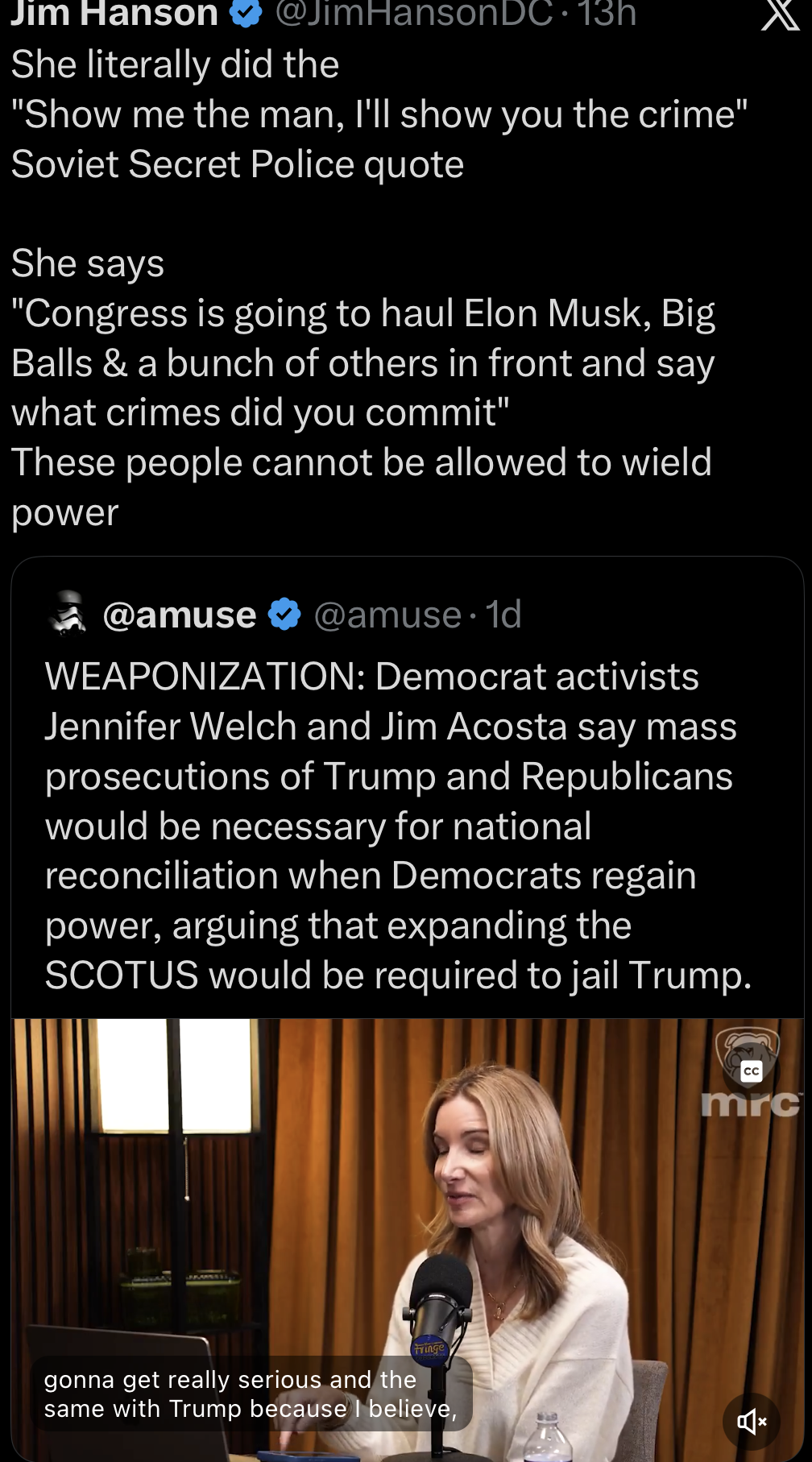Click the "She literally did the" line

[175, 64]
